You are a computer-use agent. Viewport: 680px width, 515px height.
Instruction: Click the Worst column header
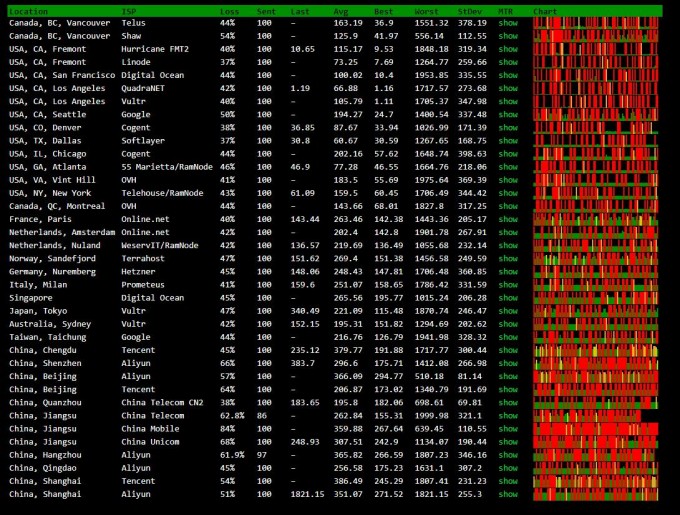pyautogui.click(x=426, y=11)
